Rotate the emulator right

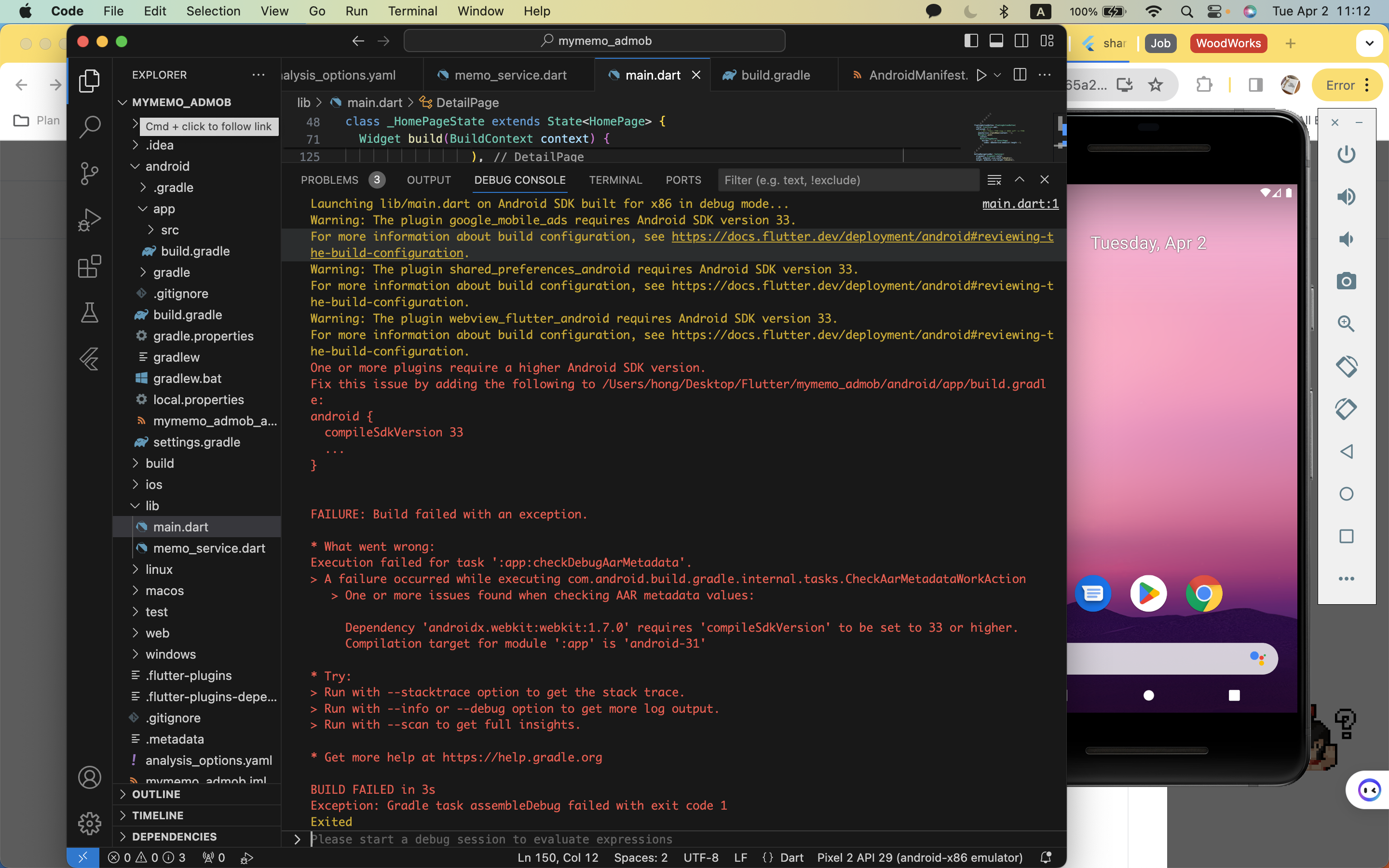point(1346,409)
